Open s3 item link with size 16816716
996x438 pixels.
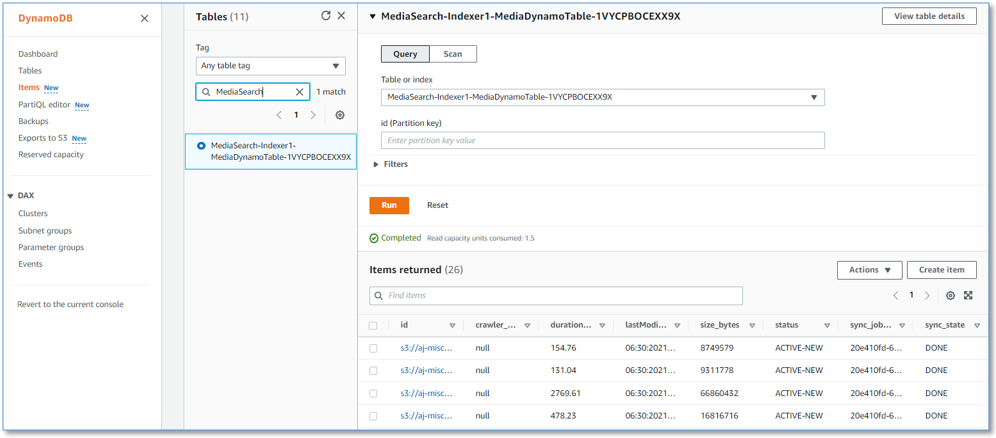(426, 416)
